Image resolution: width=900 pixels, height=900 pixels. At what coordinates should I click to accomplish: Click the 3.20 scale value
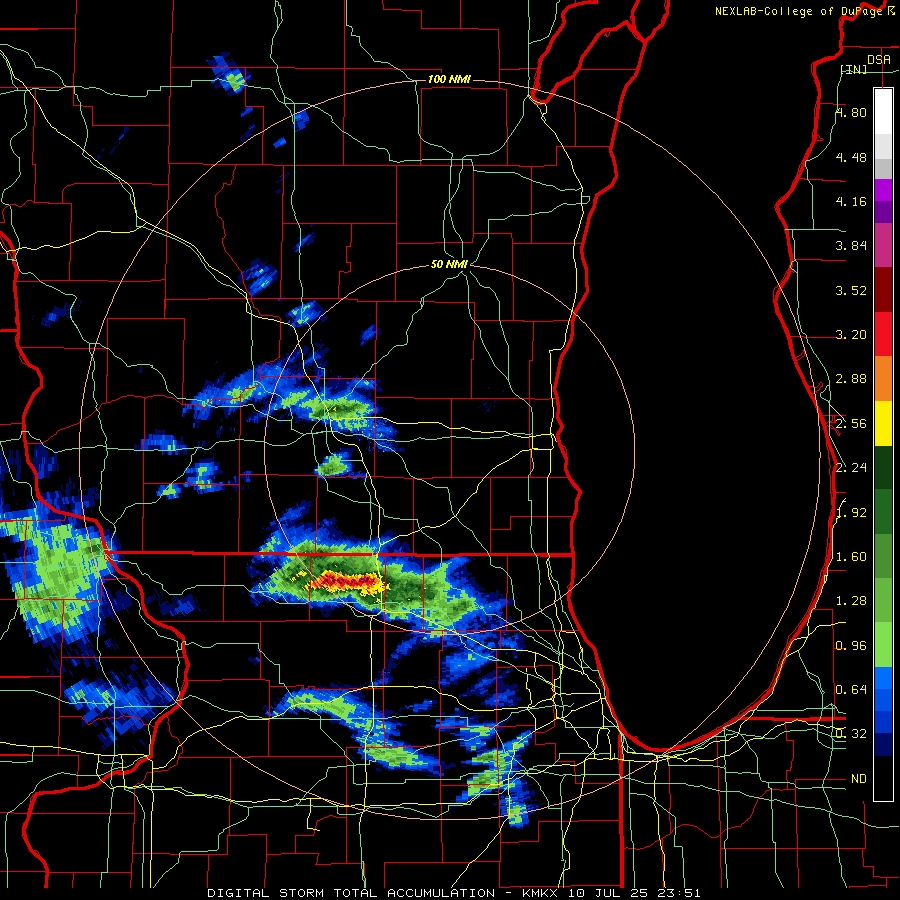click(x=851, y=335)
